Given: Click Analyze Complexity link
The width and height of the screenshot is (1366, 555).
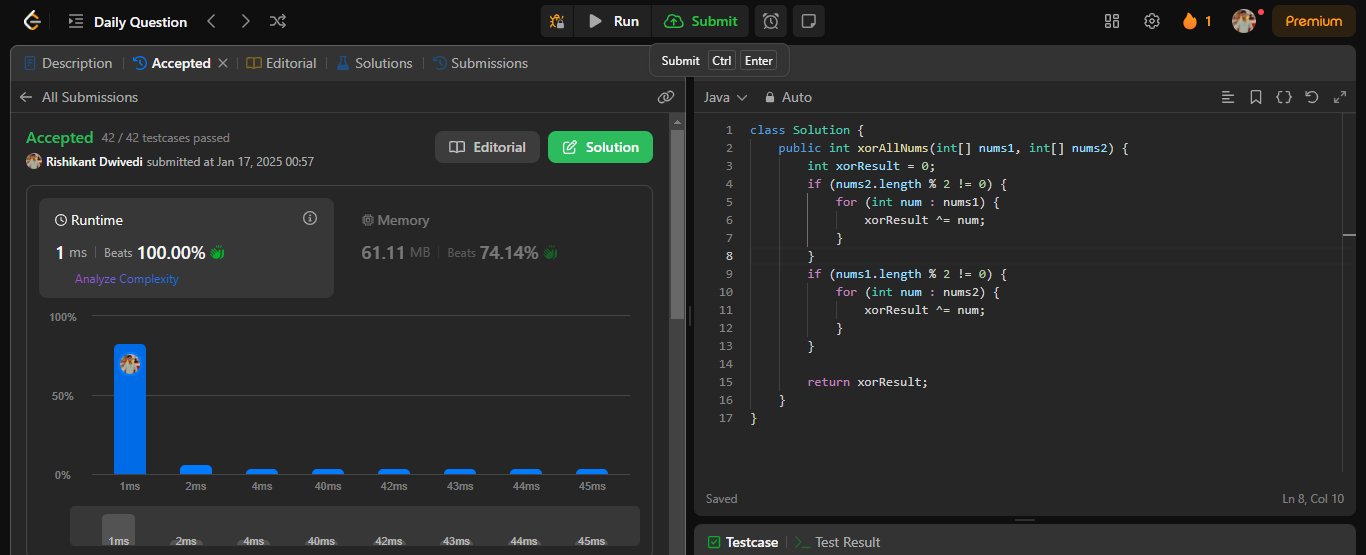Looking at the screenshot, I should (x=126, y=279).
